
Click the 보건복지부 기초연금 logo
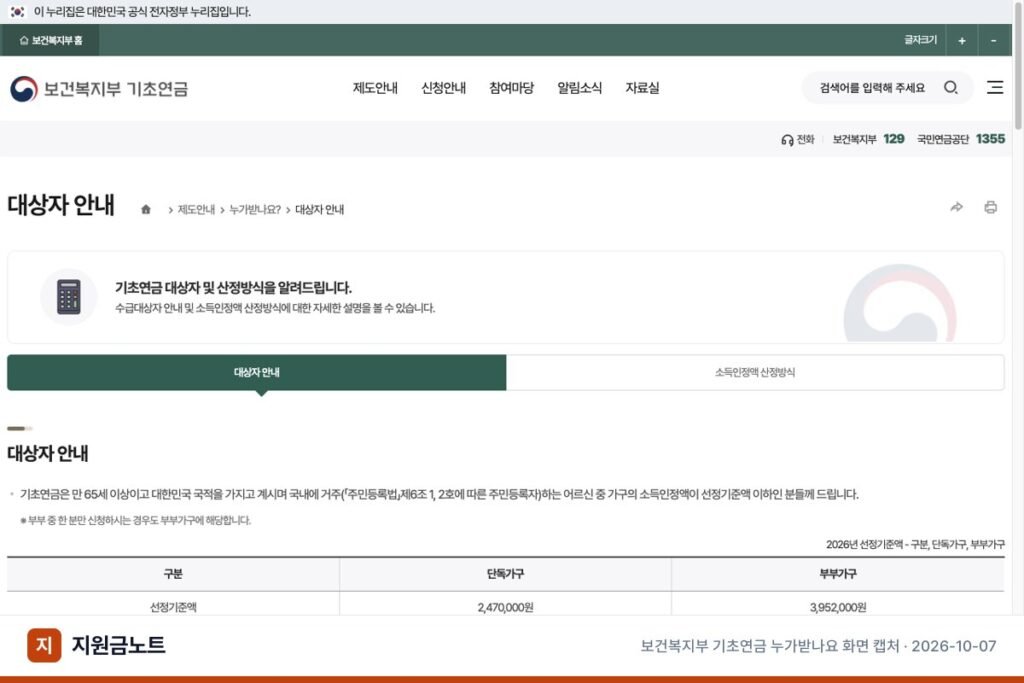[x=99, y=89]
